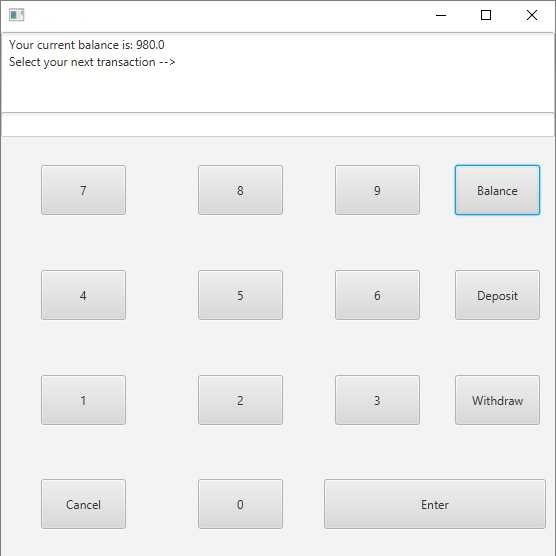The image size is (556, 556).
Task: Select the number 9 button
Action: tap(377, 190)
